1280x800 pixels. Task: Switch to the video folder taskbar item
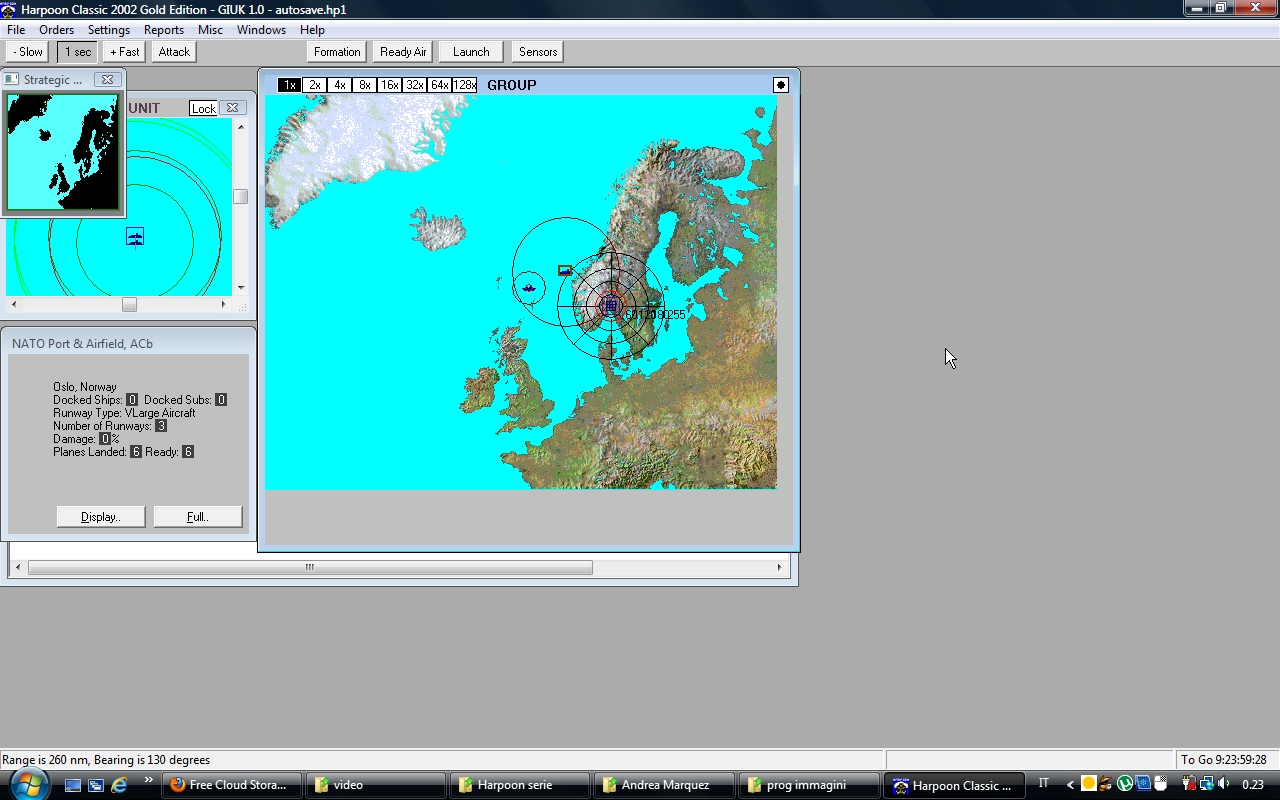pos(375,785)
